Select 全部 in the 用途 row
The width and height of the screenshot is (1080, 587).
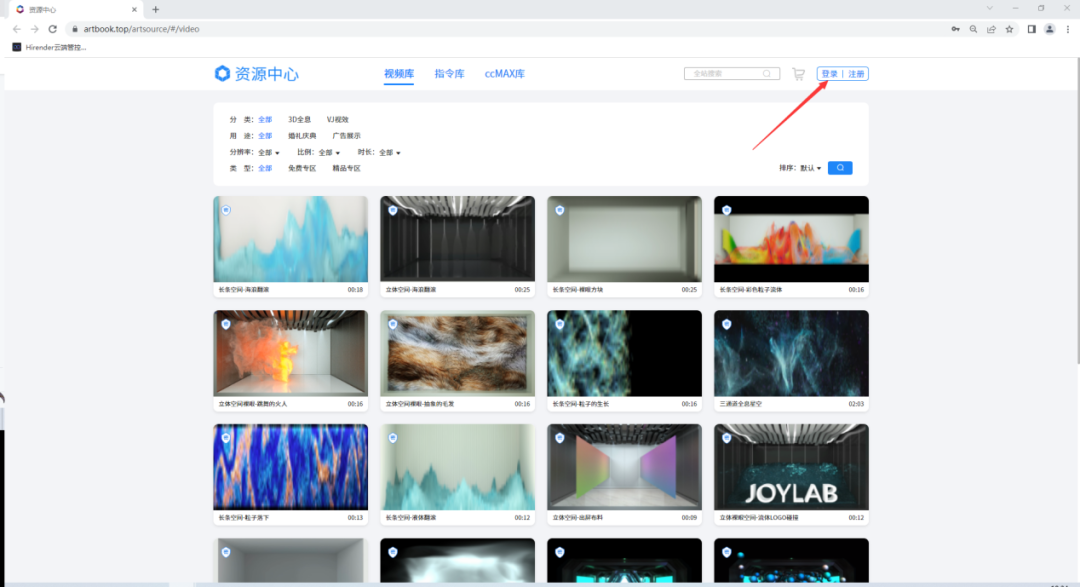[x=265, y=136]
